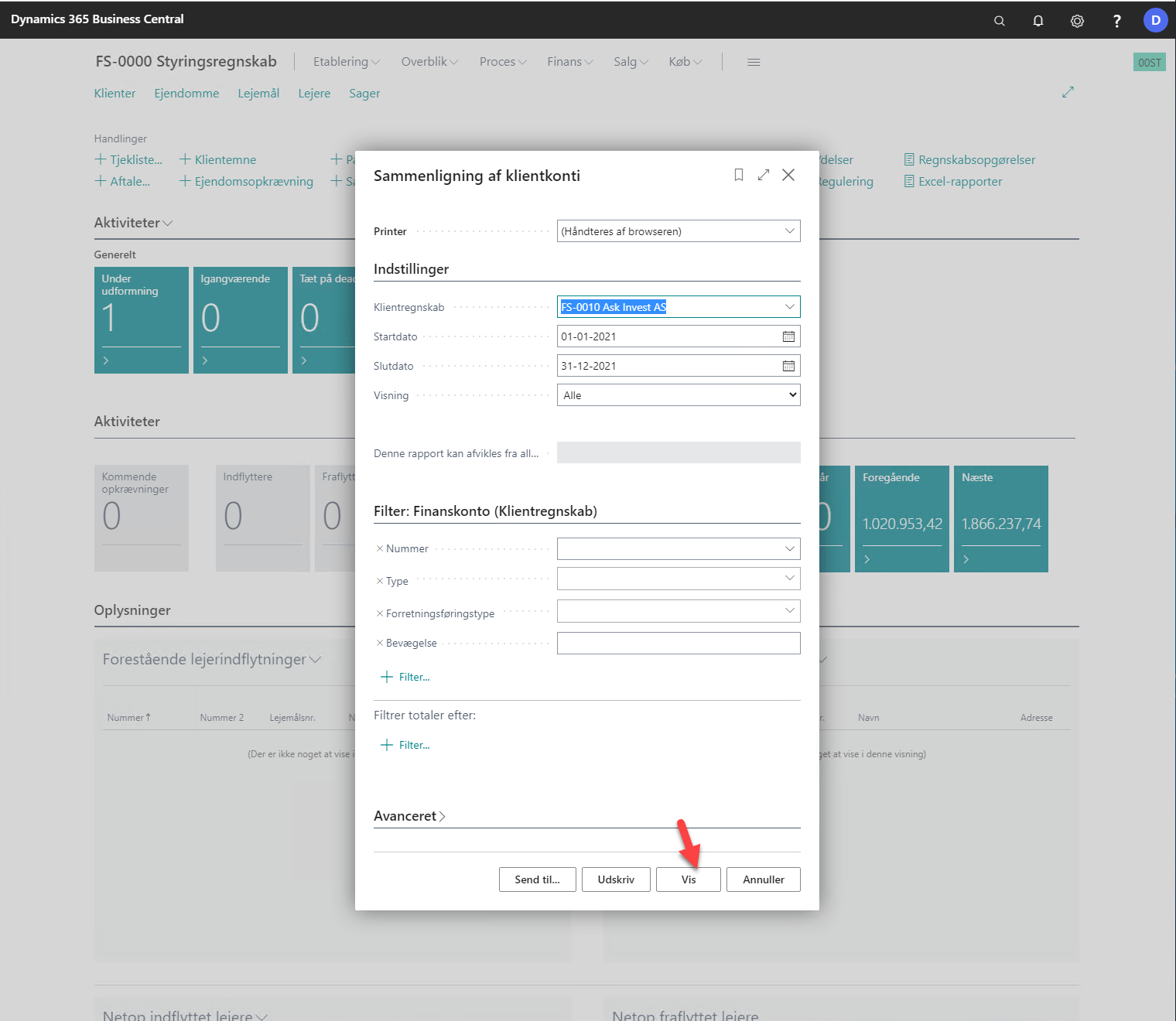
Task: Open the Overblik menu
Action: tap(429, 62)
